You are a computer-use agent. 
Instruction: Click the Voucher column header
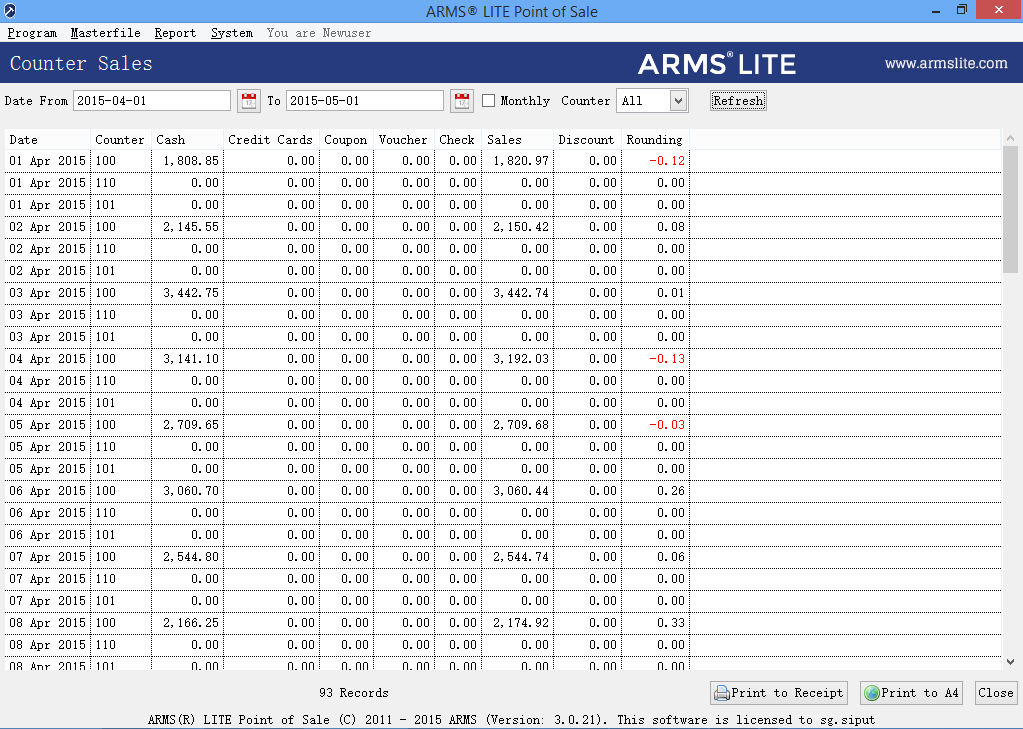(x=403, y=140)
